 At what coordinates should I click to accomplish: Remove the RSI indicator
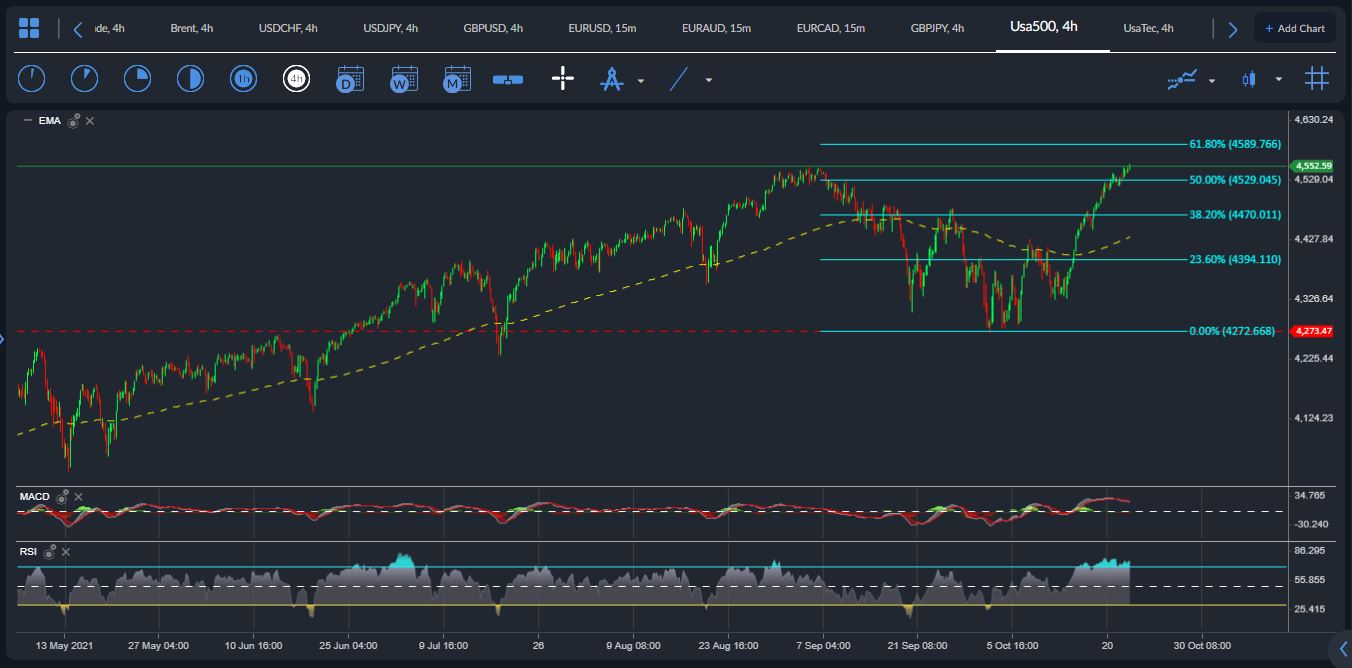66,552
